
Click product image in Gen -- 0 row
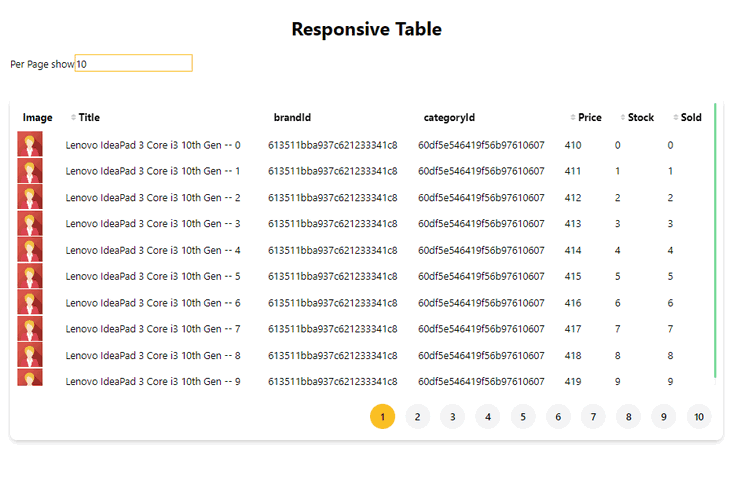point(30,144)
